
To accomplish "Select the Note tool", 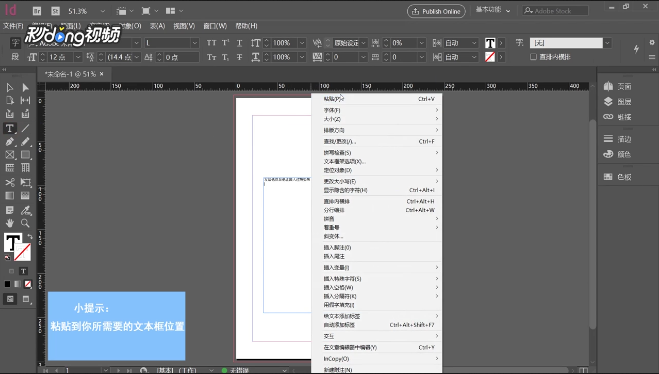I will pos(10,210).
